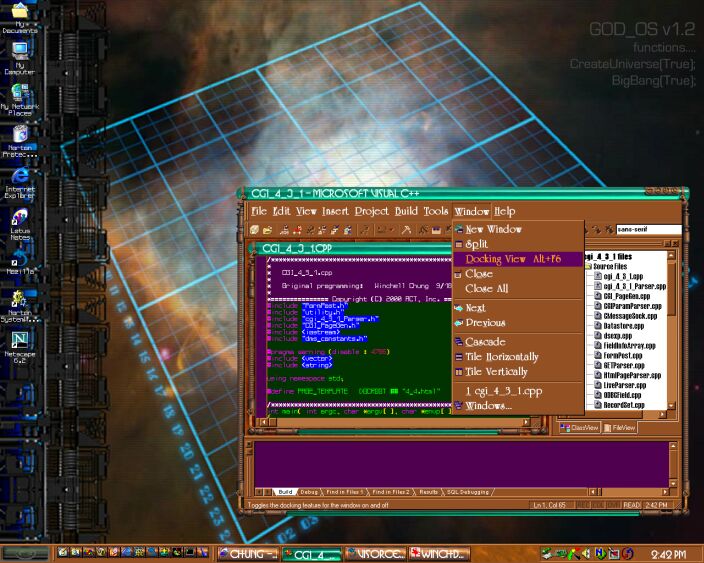704x563 pixels.
Task: Open Datastore.cpp in the file tree
Action: click(x=624, y=325)
